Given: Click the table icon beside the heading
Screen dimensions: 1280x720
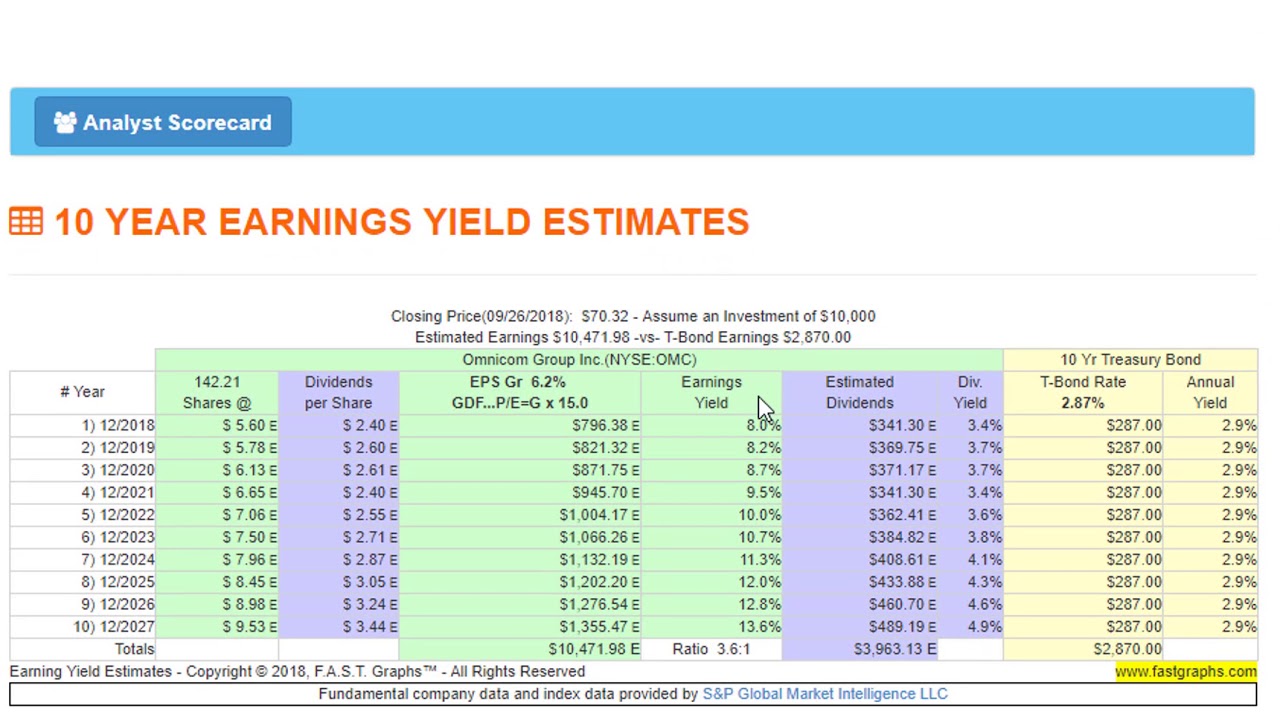Looking at the screenshot, I should coord(26,221).
